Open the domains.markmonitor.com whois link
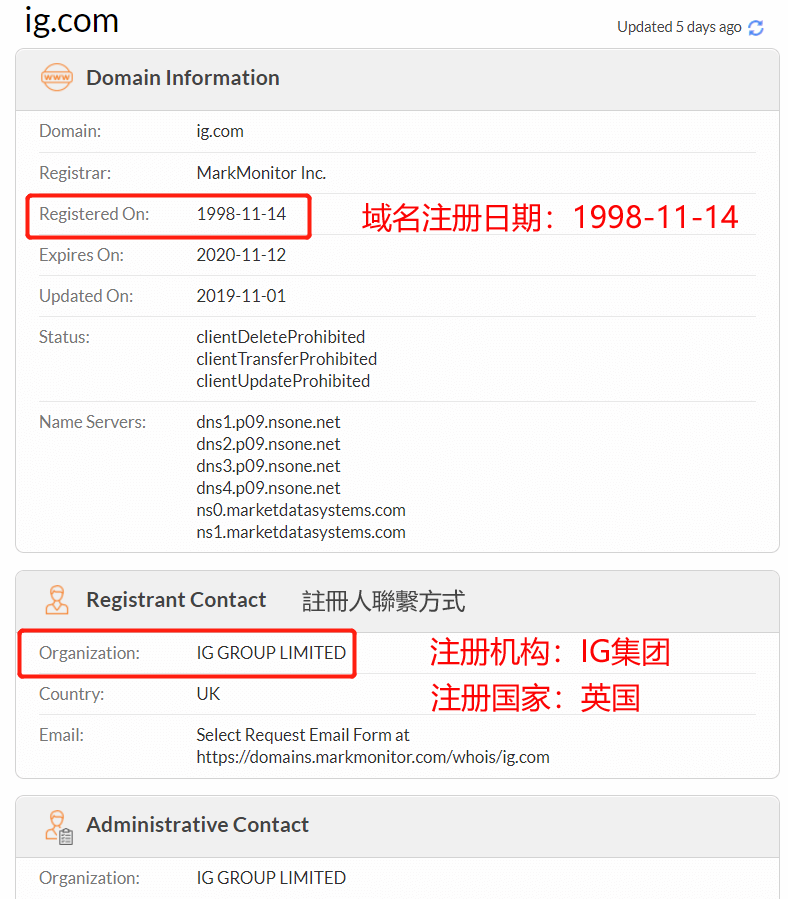The image size is (788, 899). point(373,757)
